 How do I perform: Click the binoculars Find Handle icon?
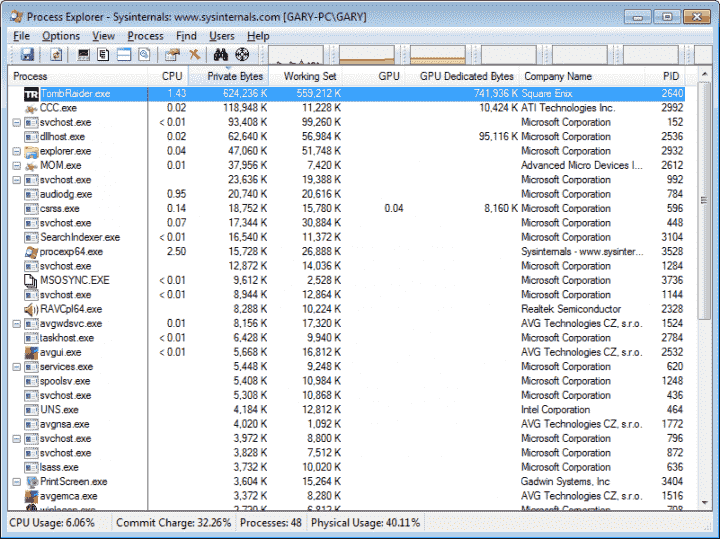[x=221, y=55]
